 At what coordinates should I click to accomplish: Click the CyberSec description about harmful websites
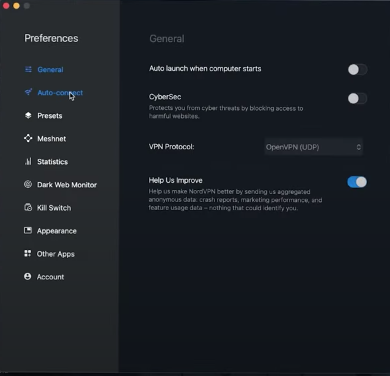click(226, 112)
